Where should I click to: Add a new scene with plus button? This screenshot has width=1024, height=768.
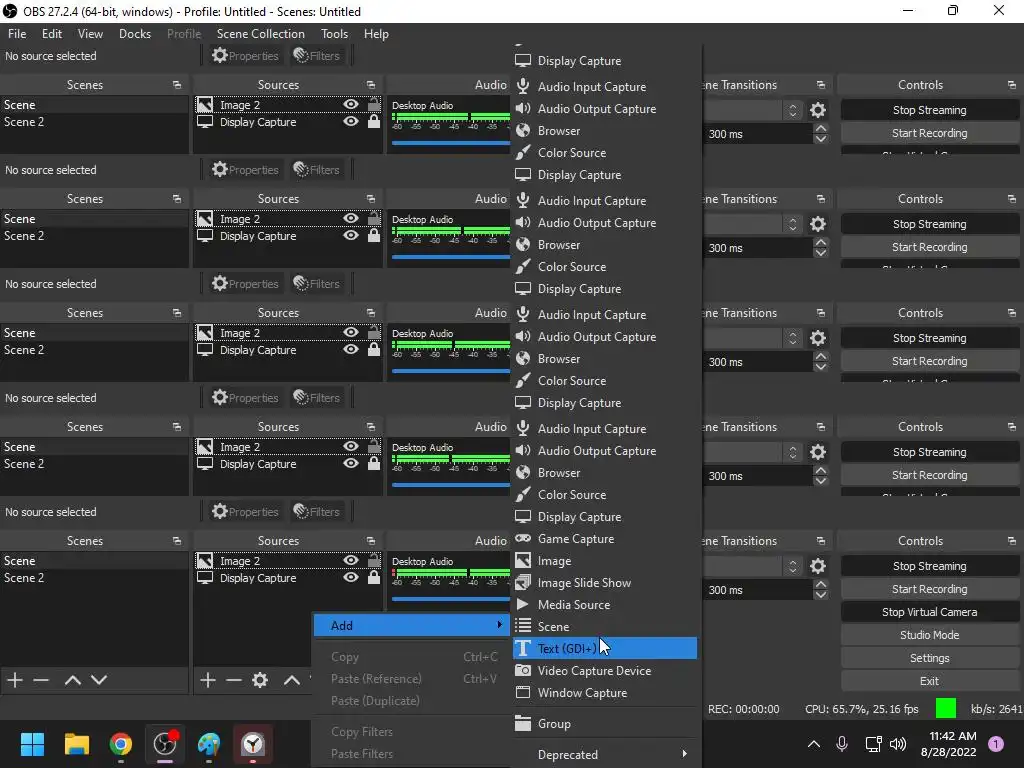click(x=14, y=680)
